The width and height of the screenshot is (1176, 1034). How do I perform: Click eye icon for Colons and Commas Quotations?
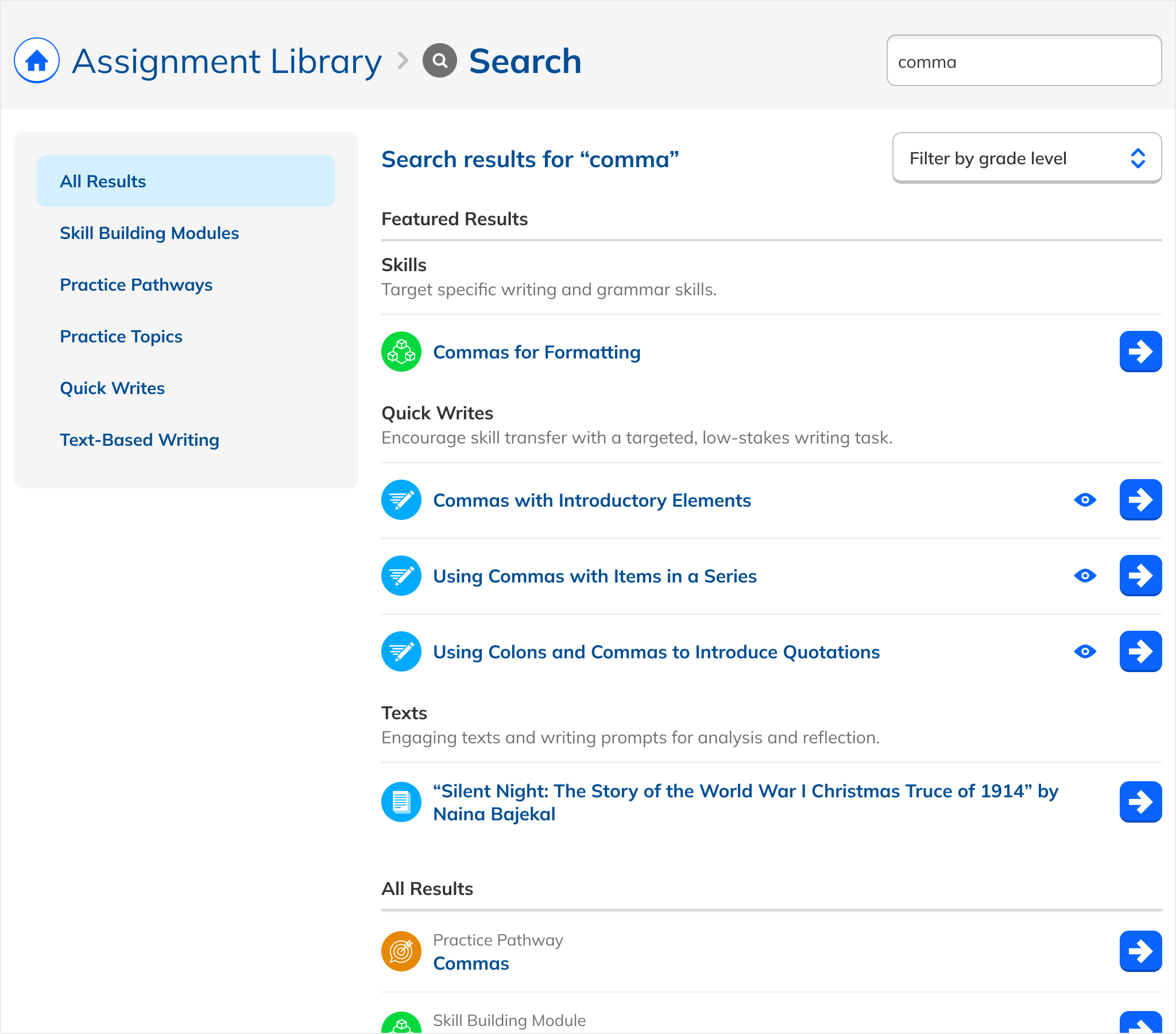1085,652
